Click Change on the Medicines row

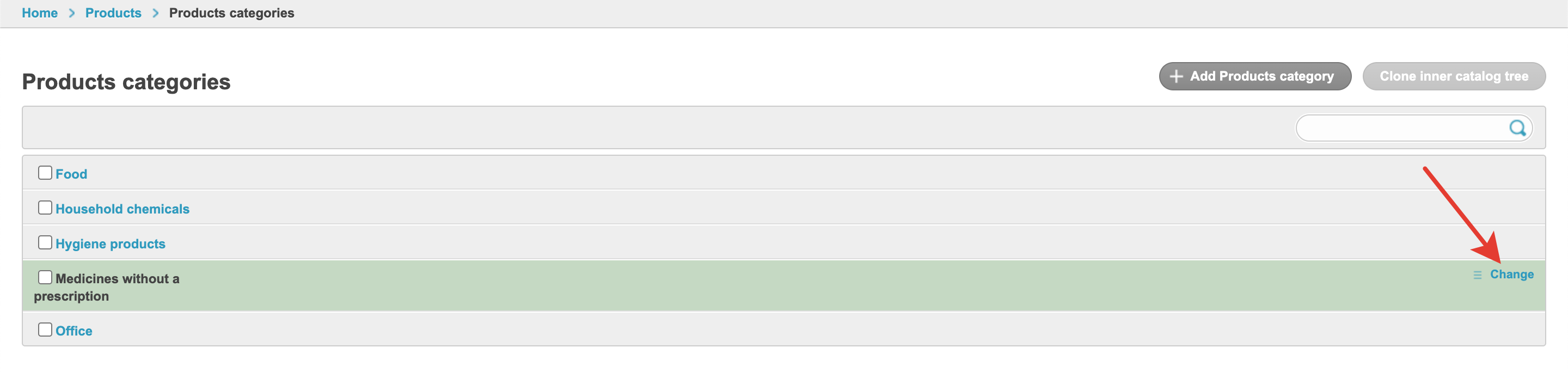click(1511, 275)
